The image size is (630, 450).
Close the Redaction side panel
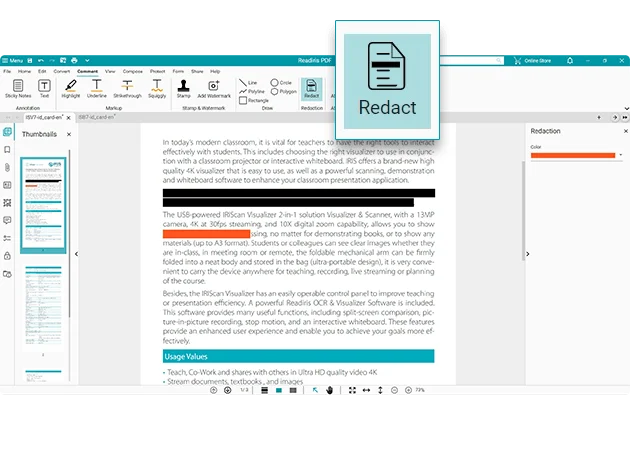pos(626,131)
